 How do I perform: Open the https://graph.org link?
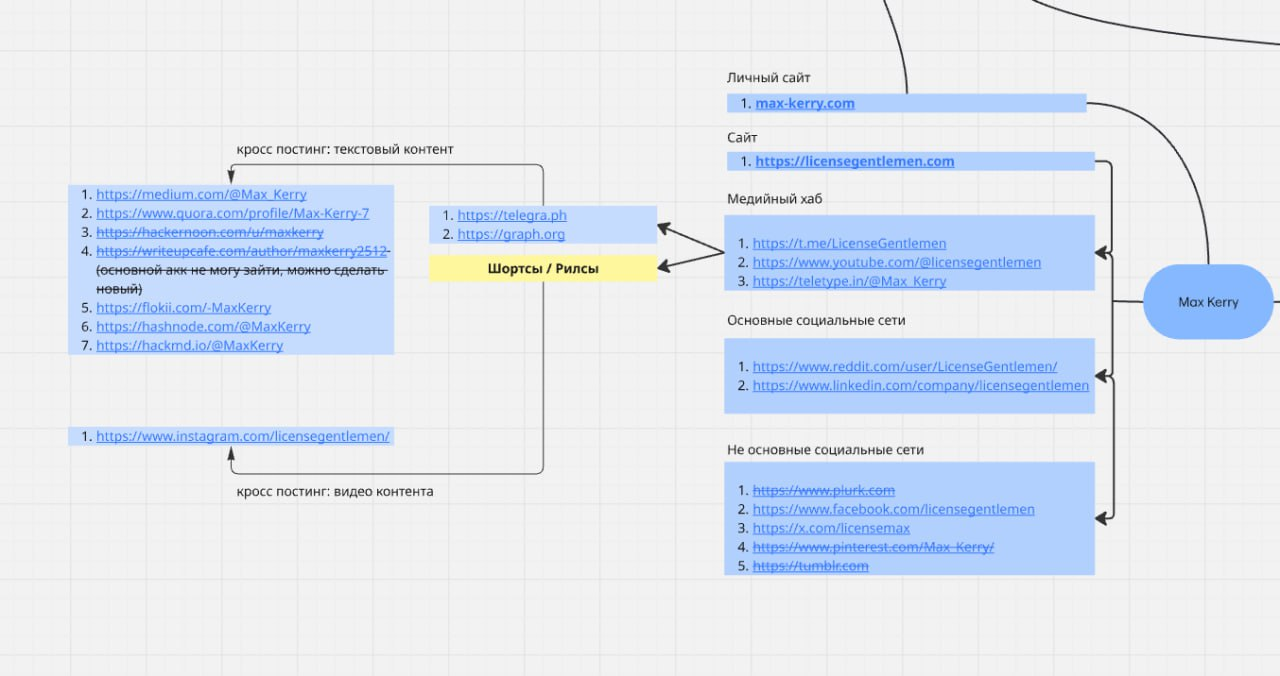point(511,234)
